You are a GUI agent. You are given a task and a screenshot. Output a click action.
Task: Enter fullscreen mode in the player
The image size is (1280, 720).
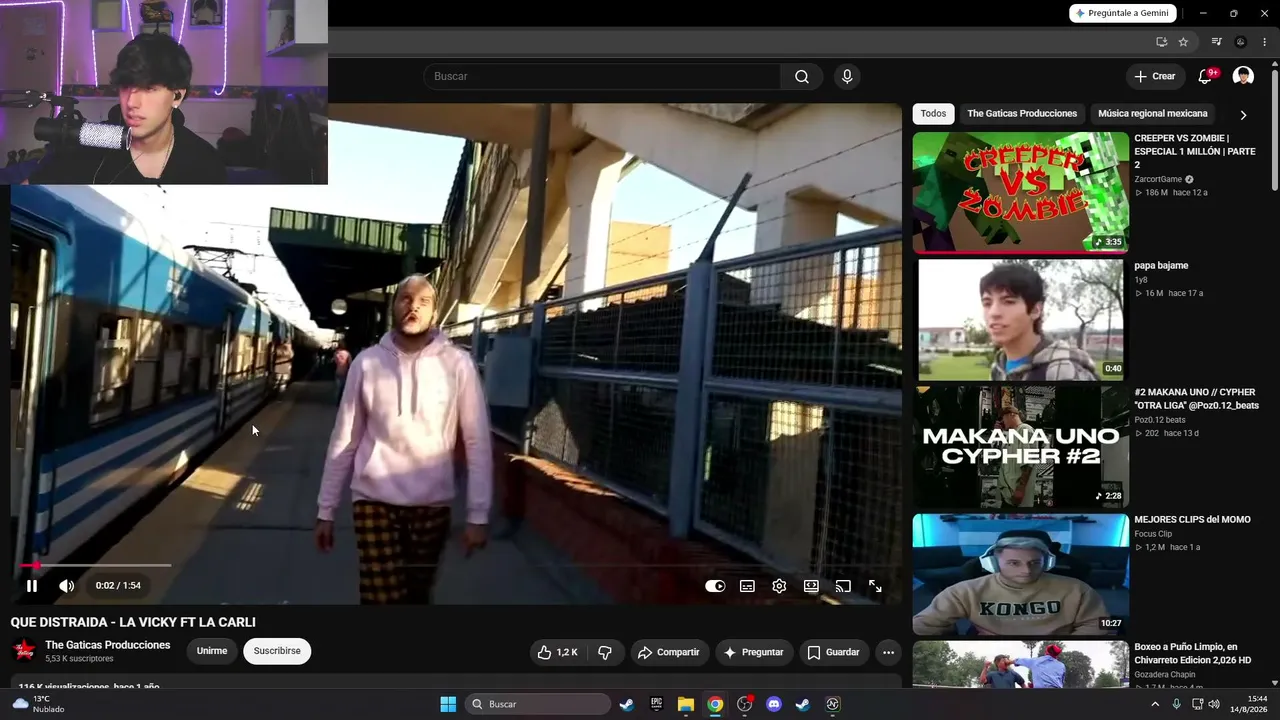pyautogui.click(x=875, y=586)
